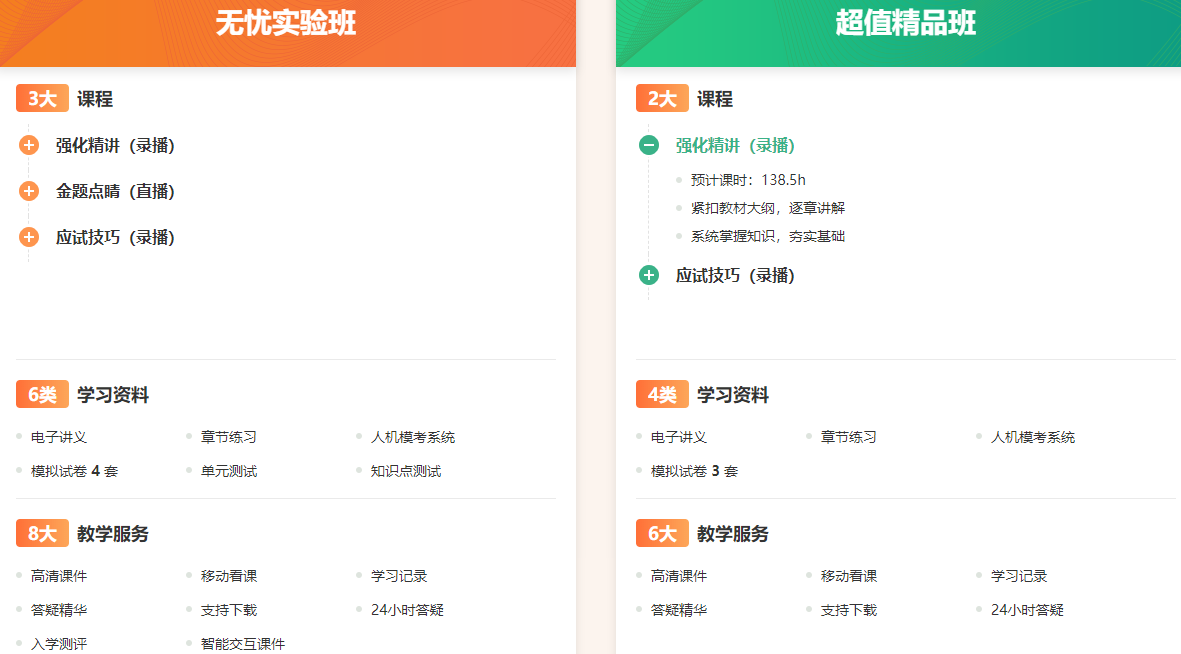This screenshot has width=1181, height=654.
Task: Click 模拟试卷 4 套 item
Action: point(75,470)
